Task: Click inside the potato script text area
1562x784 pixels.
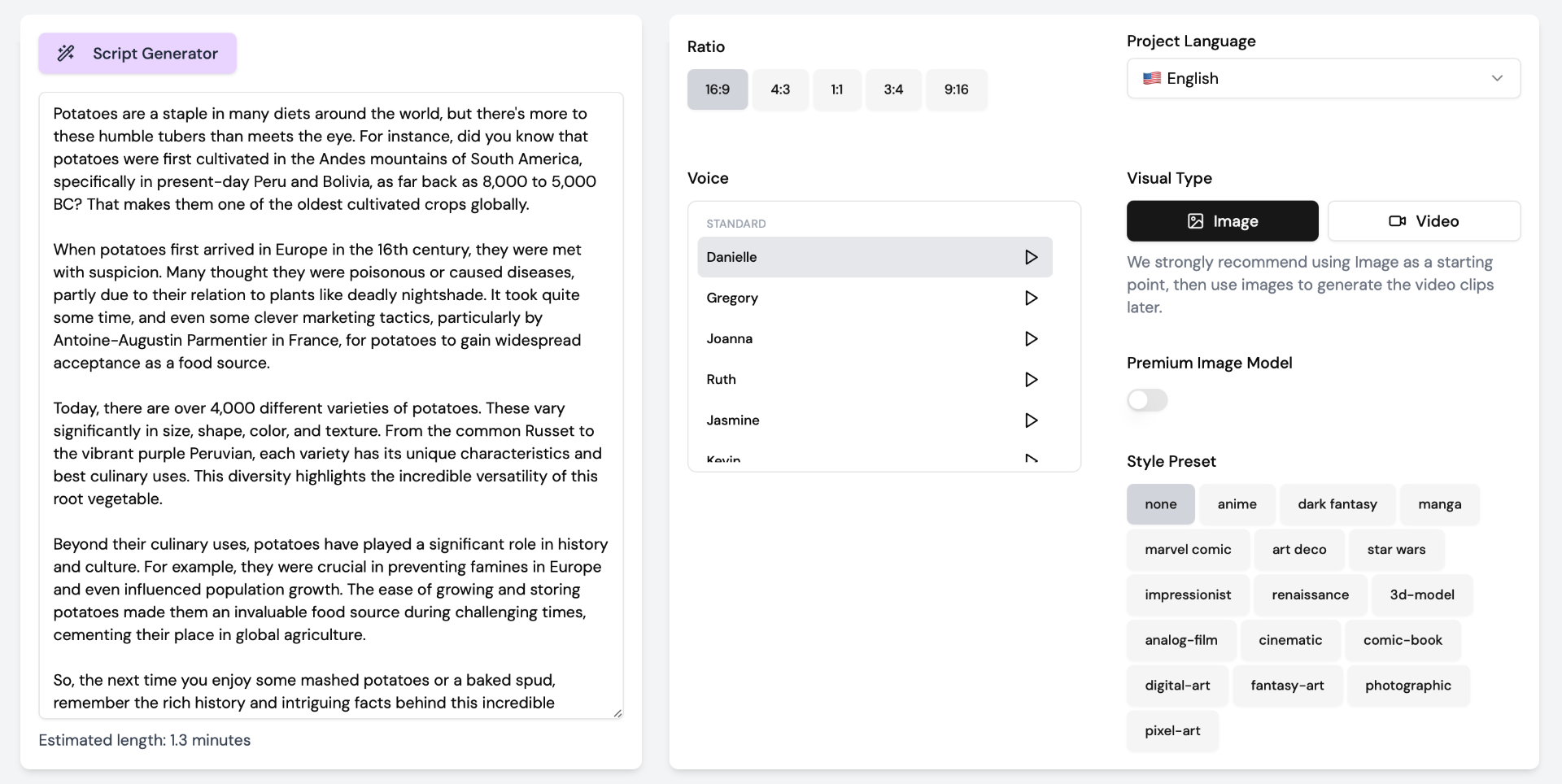Action: [330, 405]
